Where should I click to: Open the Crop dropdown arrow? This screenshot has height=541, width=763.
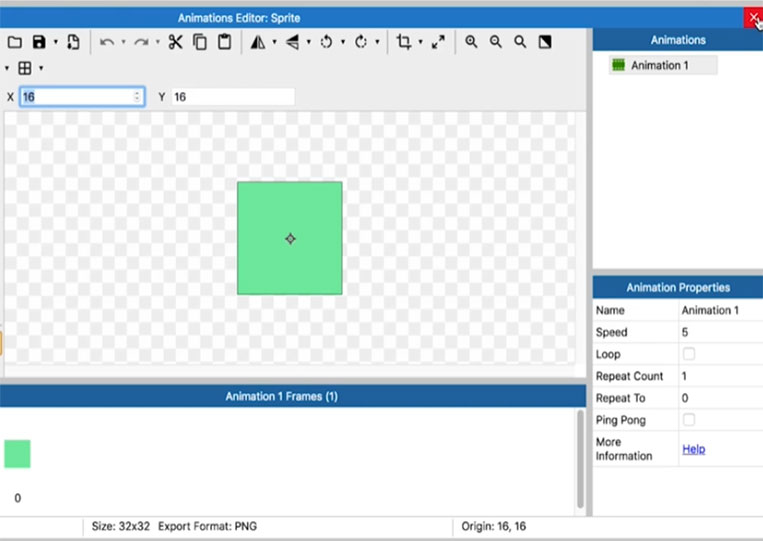(420, 42)
